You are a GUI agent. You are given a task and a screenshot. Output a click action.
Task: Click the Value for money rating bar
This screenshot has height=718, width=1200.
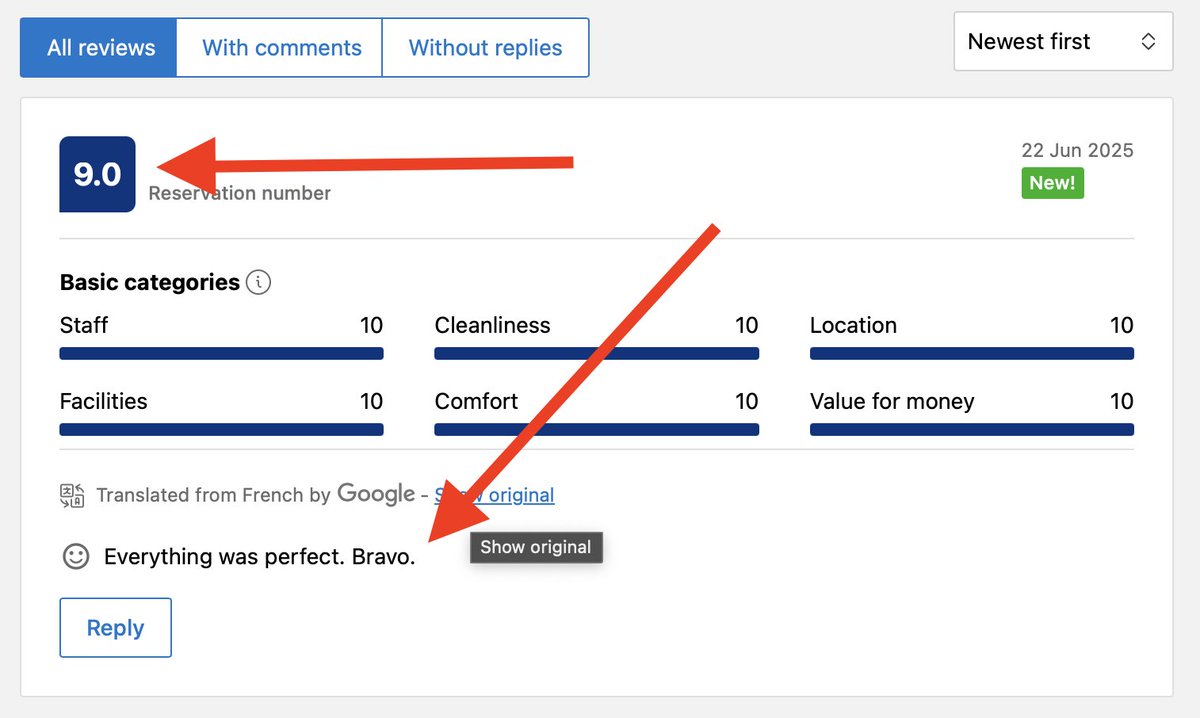point(972,430)
